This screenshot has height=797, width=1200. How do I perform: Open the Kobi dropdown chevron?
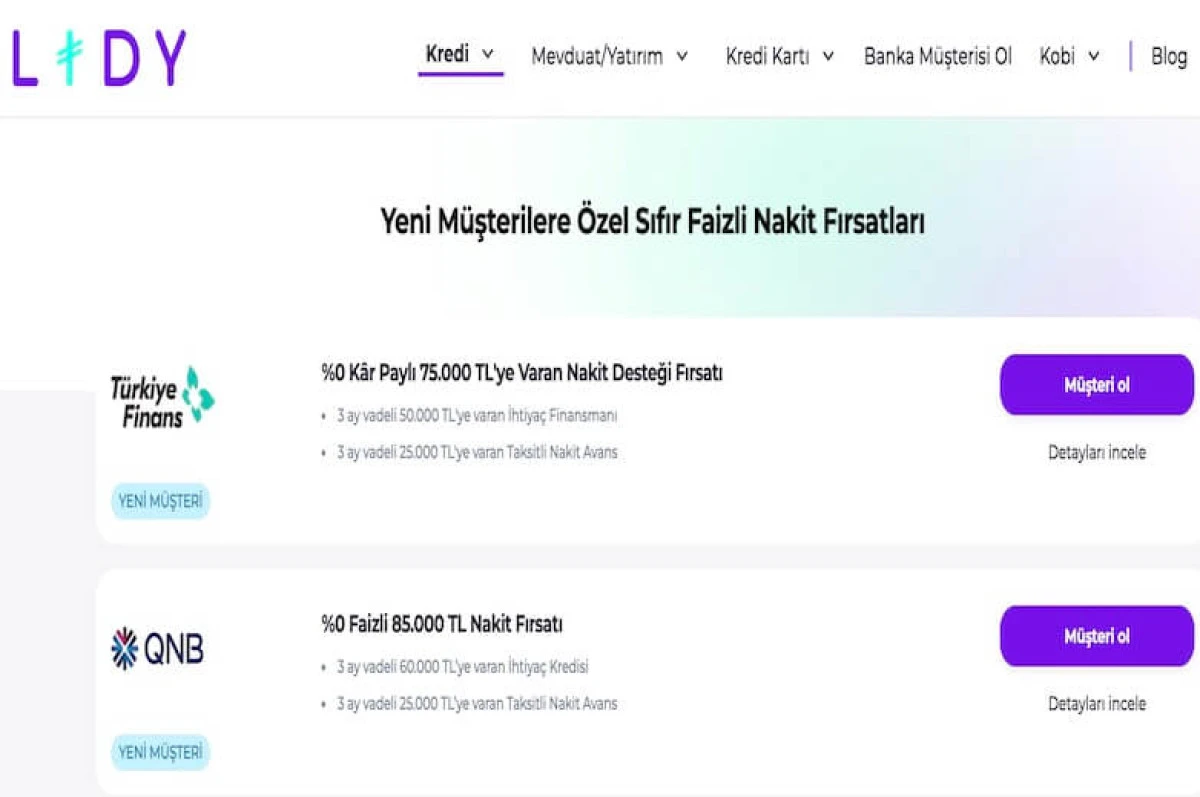tap(1094, 56)
